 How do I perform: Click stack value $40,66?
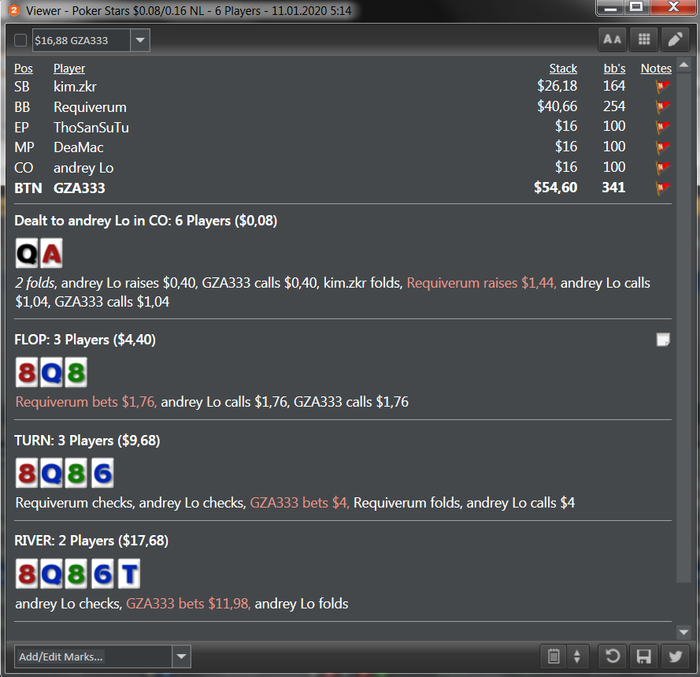tap(557, 106)
